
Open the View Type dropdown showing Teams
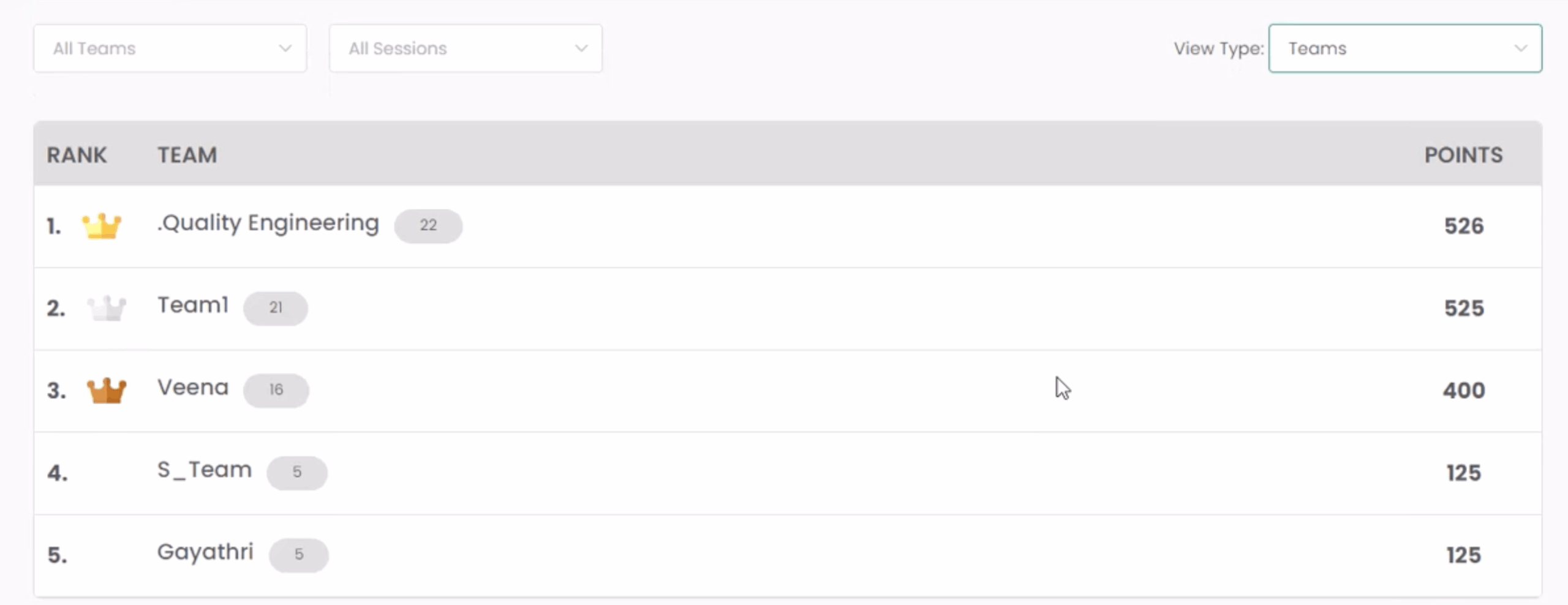(1406, 48)
